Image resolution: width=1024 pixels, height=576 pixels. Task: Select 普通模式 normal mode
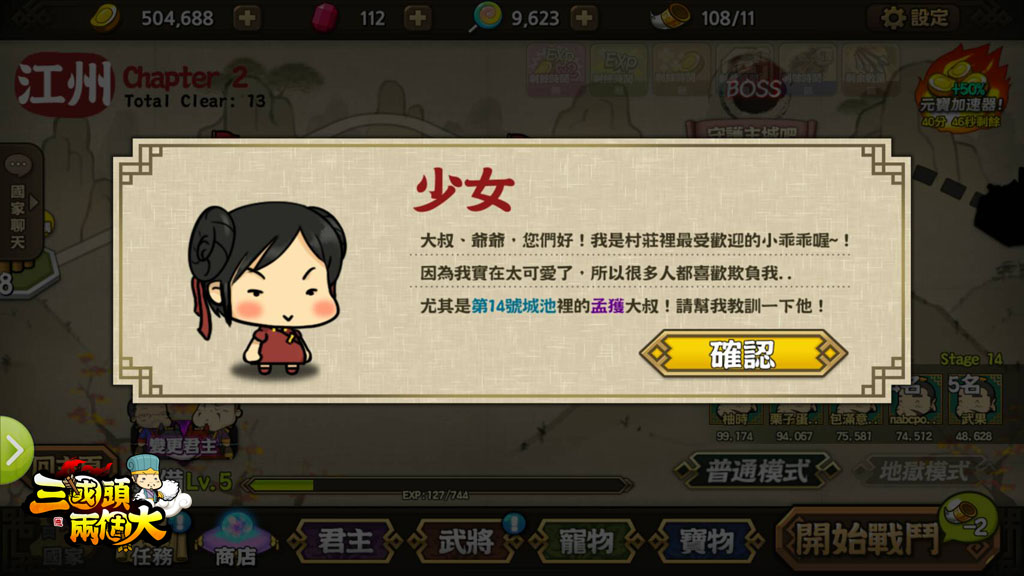tap(757, 471)
